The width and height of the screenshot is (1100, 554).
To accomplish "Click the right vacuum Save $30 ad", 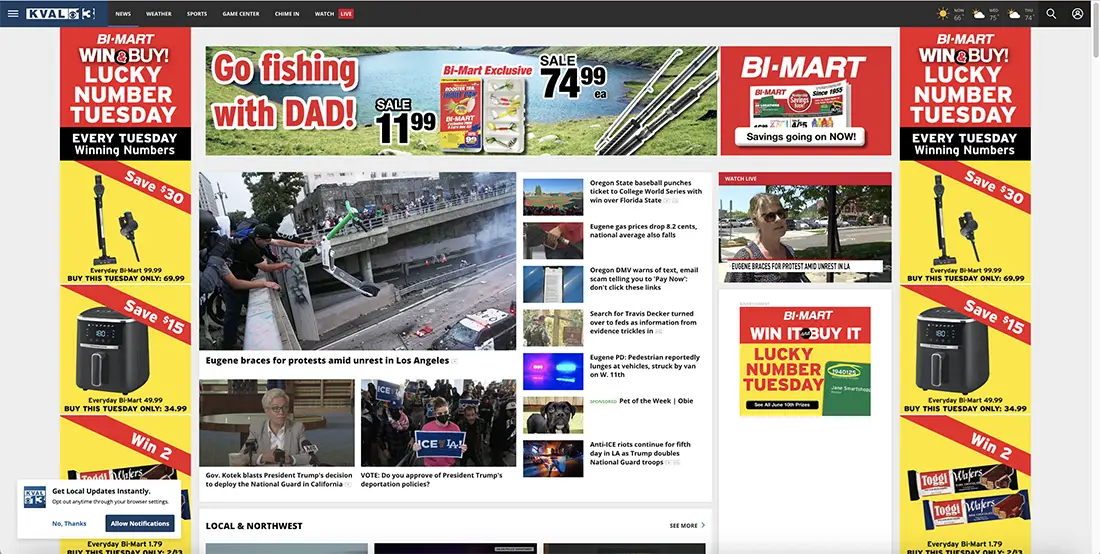I will pos(965,223).
